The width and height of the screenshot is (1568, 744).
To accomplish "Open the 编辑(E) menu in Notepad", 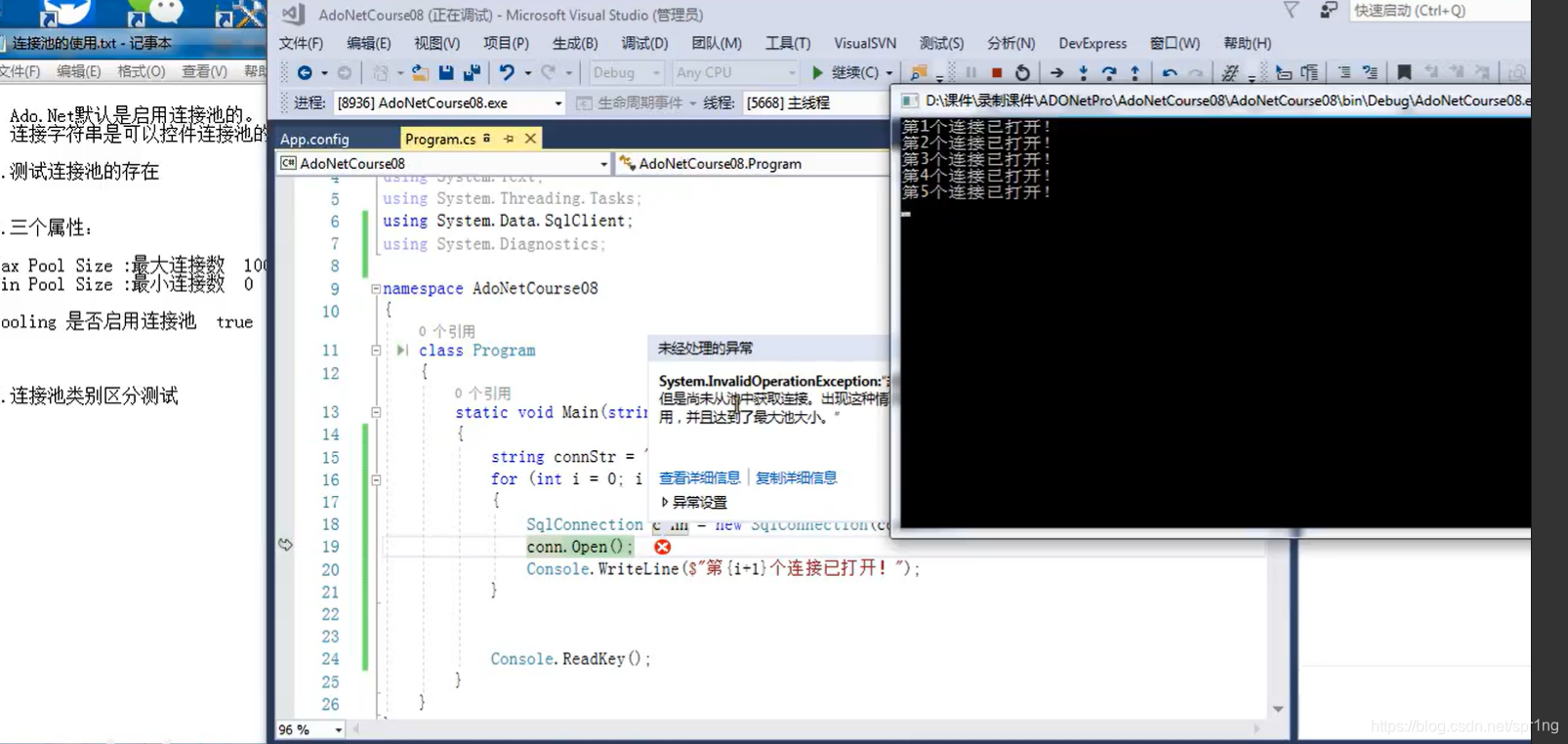I will tap(78, 71).
